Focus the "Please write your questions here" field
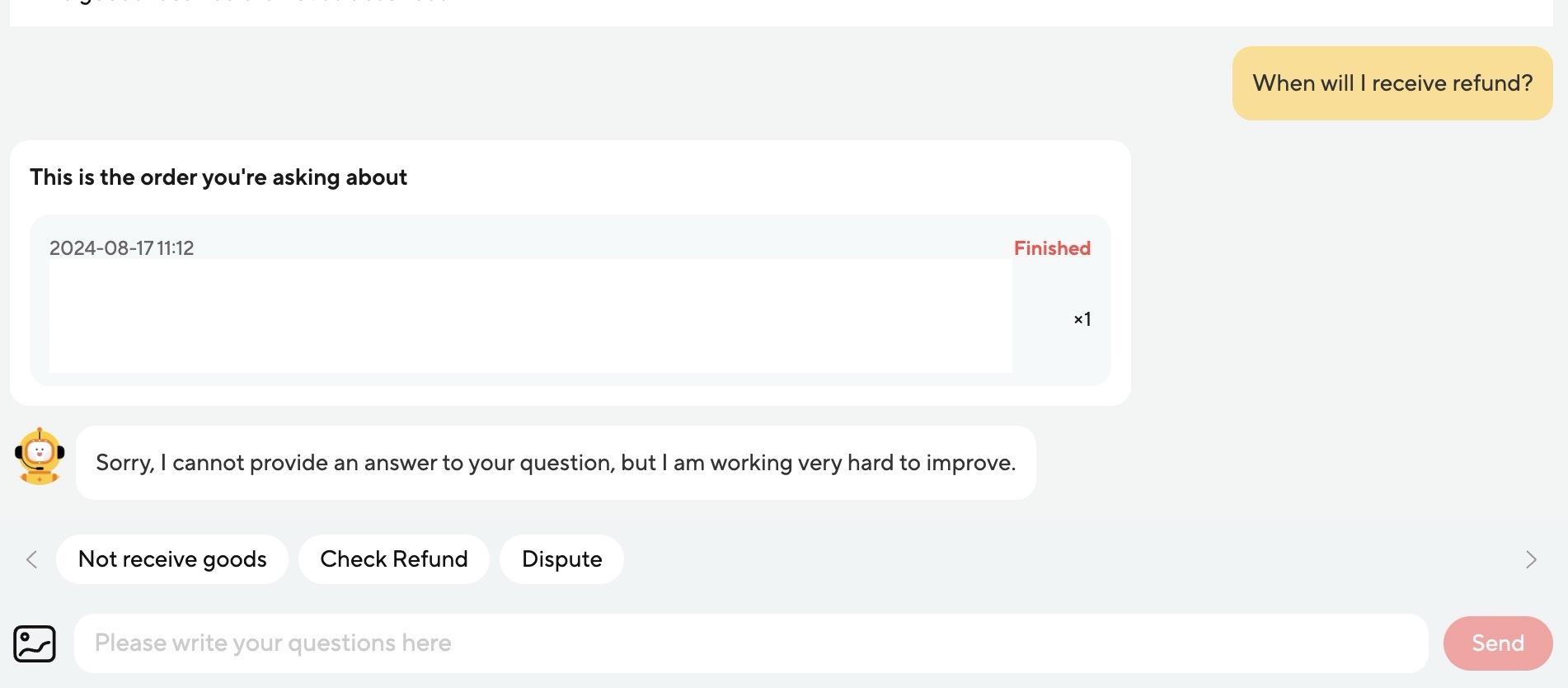This screenshot has height=688, width=1568. click(750, 643)
